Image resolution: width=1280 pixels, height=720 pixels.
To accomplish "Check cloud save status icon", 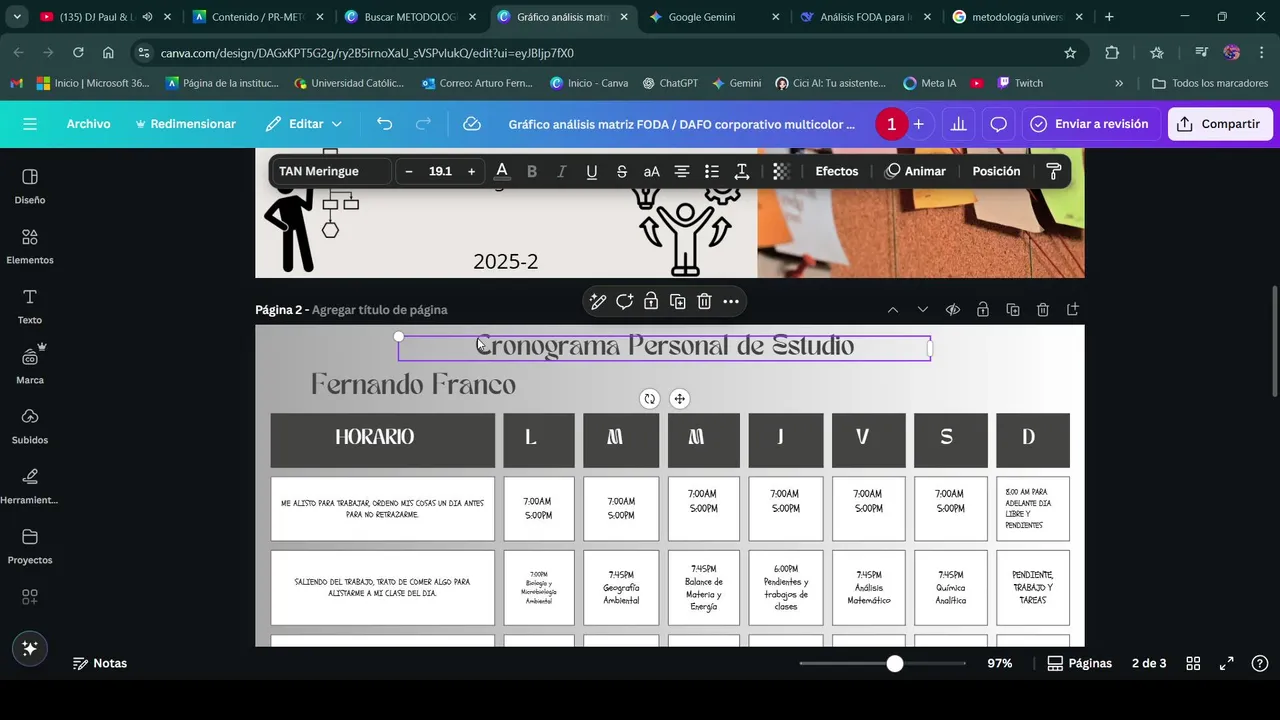I will [472, 124].
